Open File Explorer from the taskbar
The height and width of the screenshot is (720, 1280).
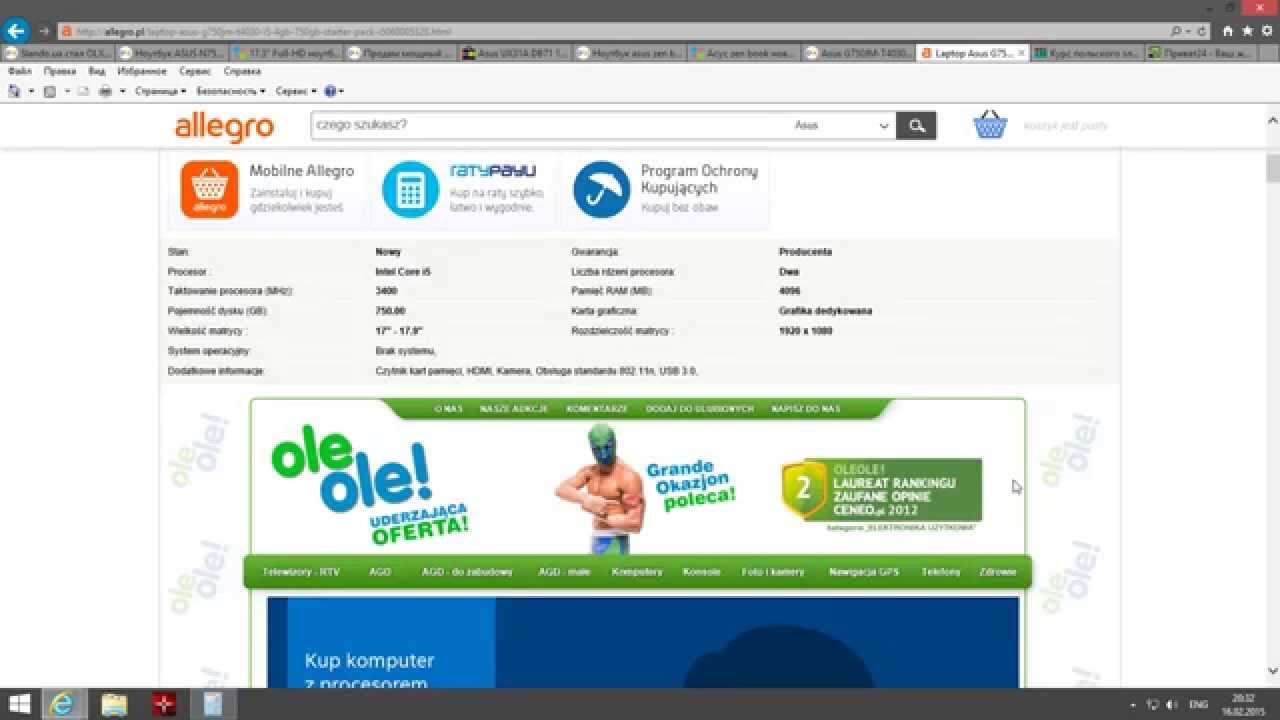(x=114, y=704)
